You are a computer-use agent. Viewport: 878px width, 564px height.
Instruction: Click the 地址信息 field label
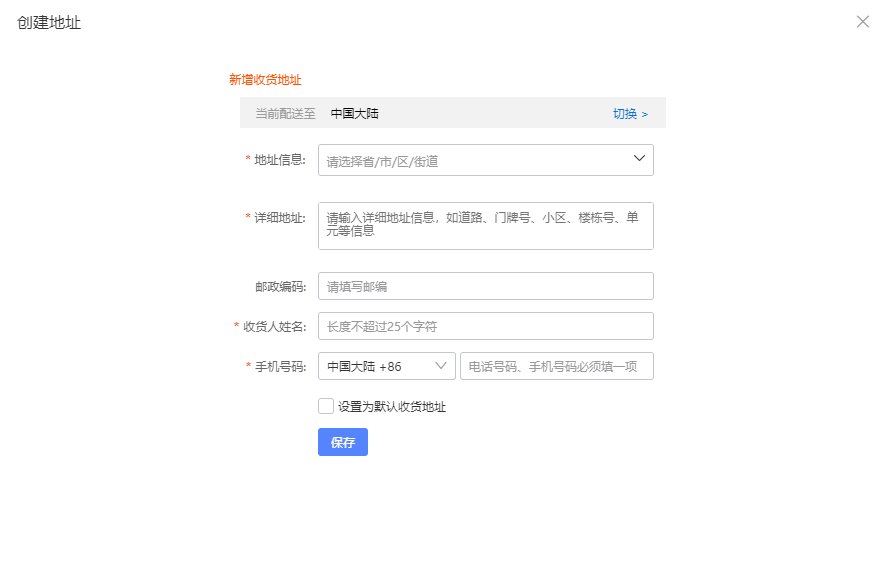click(x=279, y=160)
